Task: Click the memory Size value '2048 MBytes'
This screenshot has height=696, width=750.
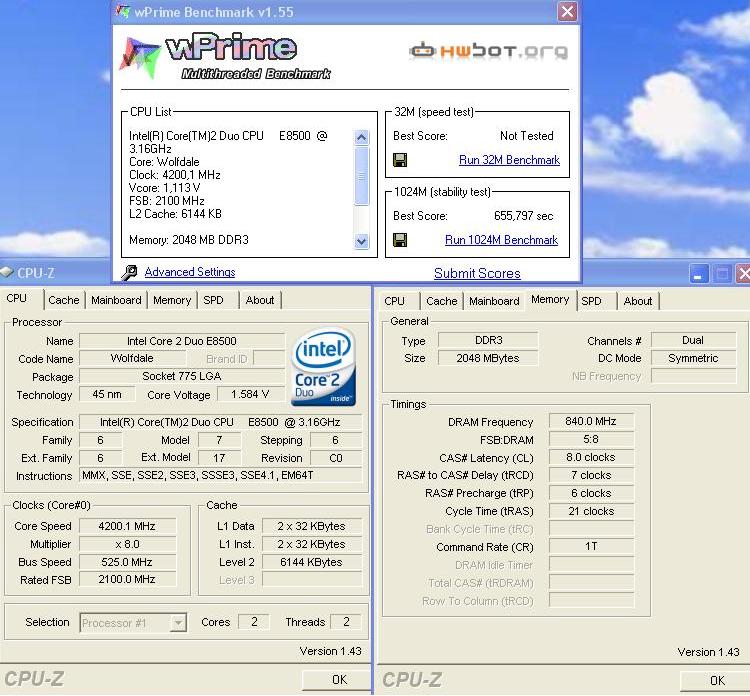Action: (x=488, y=358)
